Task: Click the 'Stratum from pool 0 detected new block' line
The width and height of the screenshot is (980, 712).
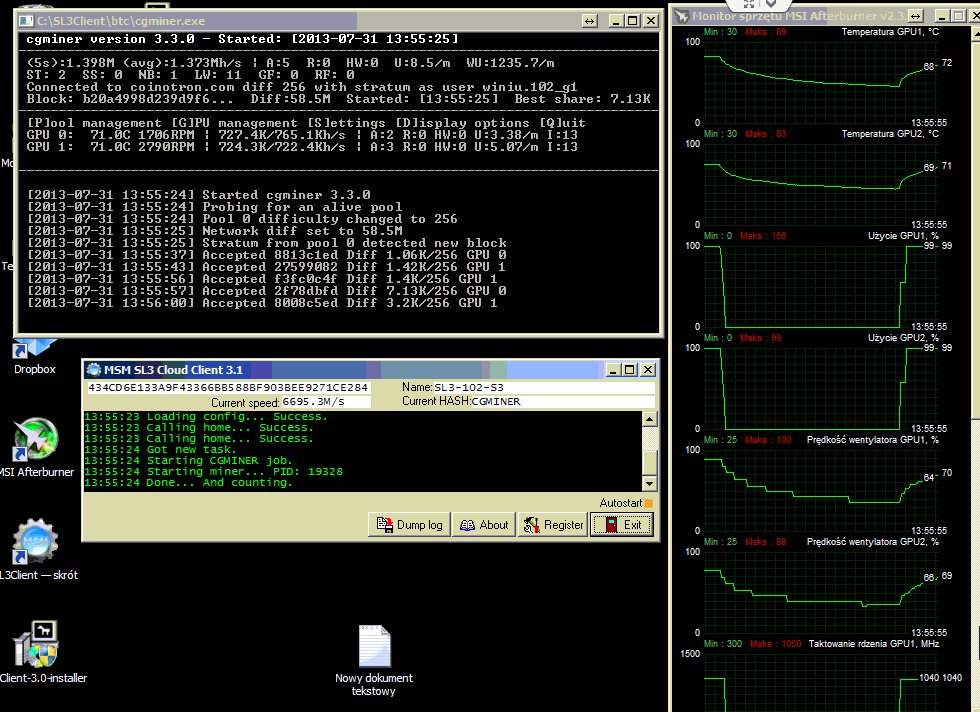Action: 267,243
